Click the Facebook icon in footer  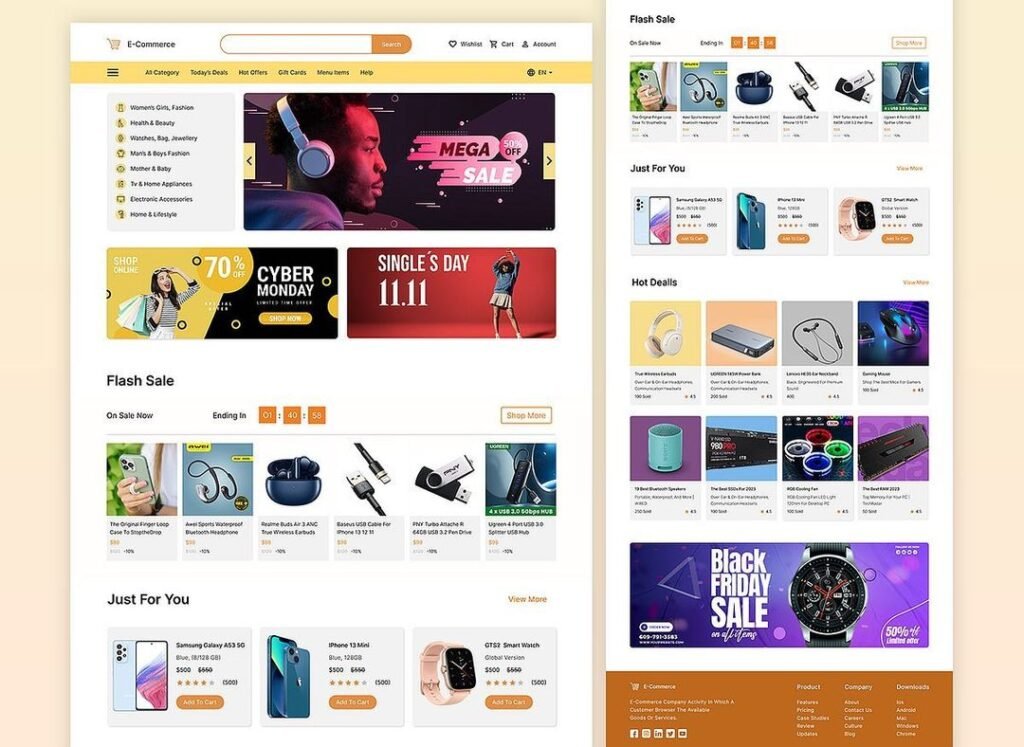pos(633,733)
